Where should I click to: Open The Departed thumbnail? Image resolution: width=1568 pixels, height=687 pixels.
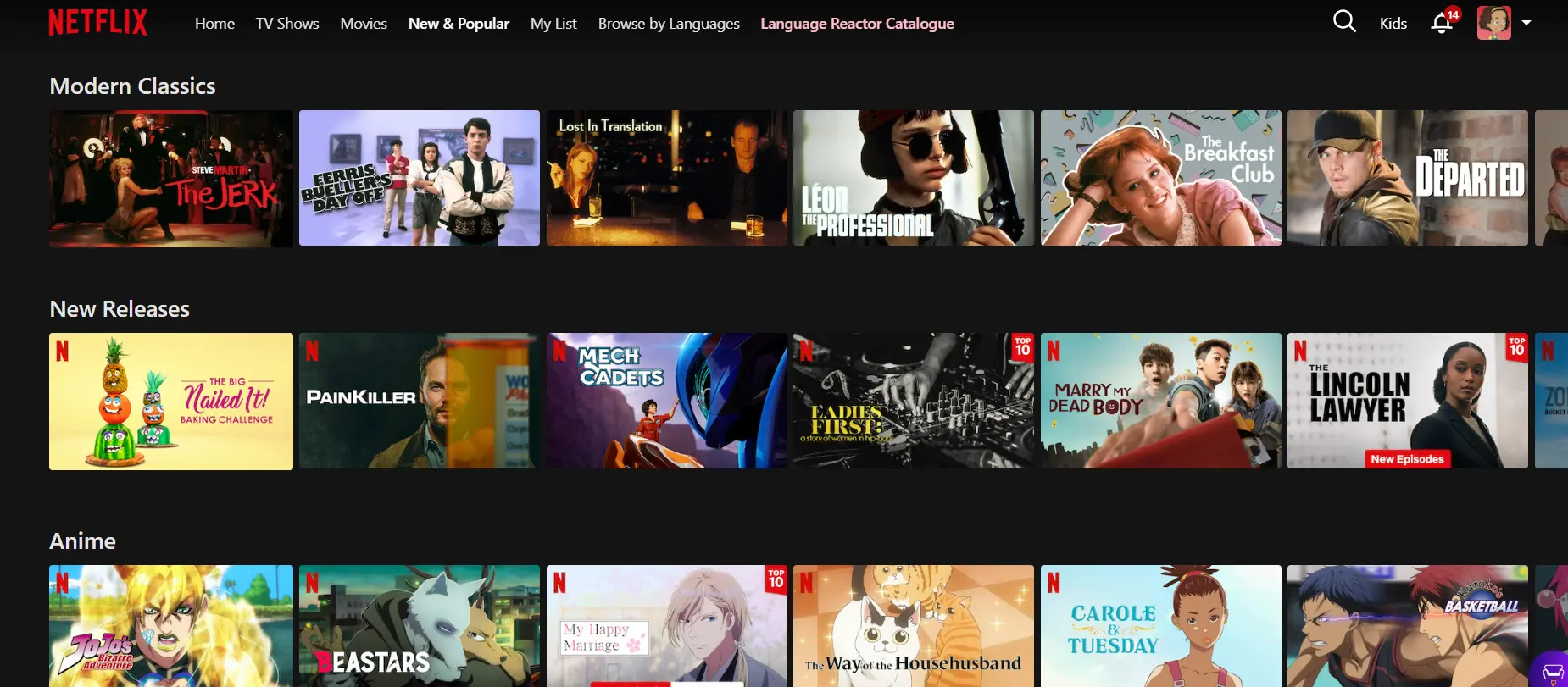coord(1408,178)
